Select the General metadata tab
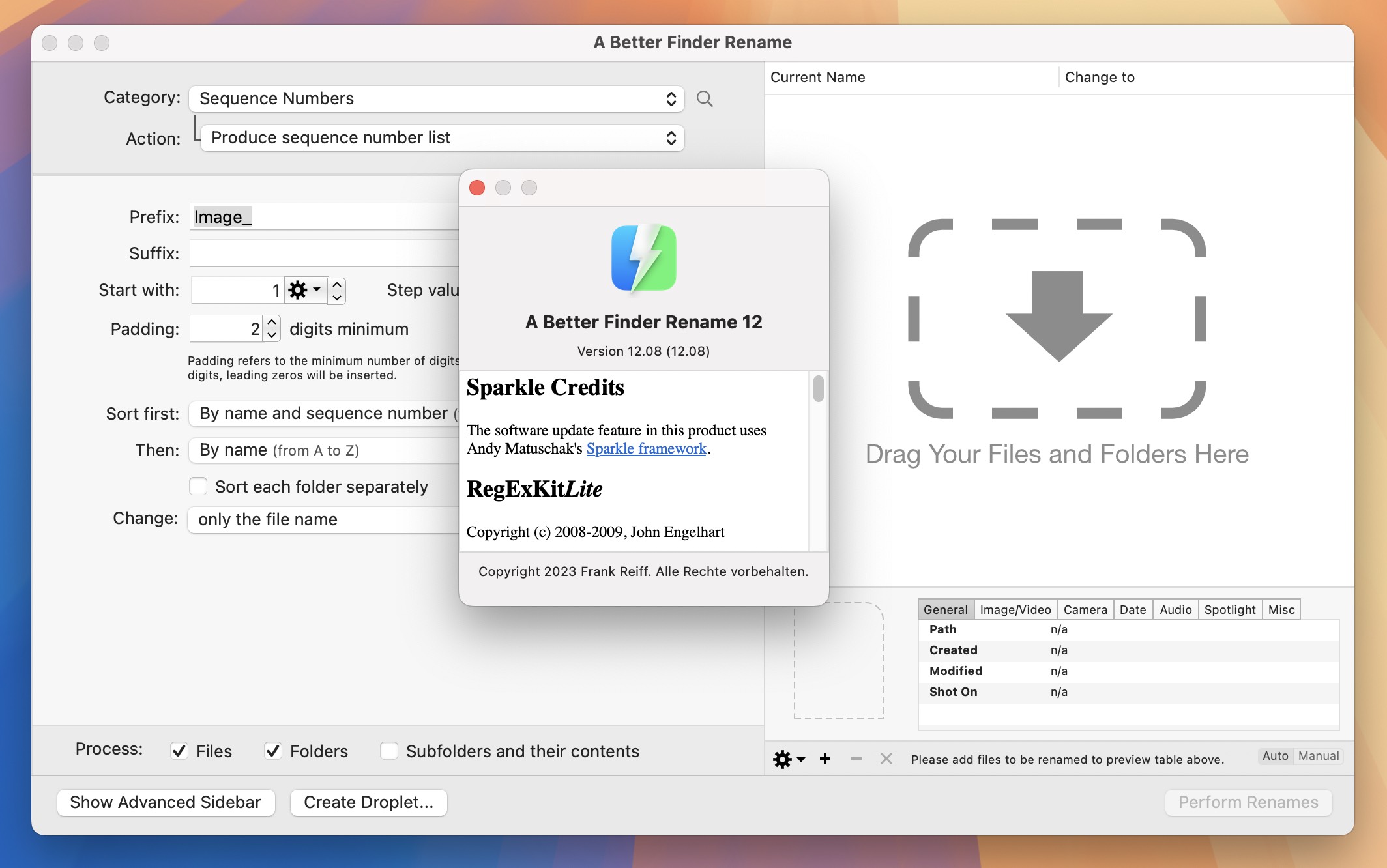 [946, 609]
